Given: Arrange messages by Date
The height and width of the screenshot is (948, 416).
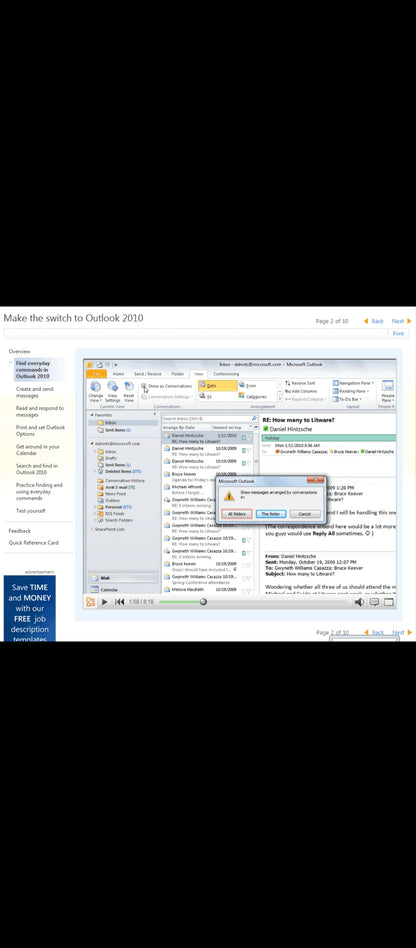Looking at the screenshot, I should pyautogui.click(x=218, y=386).
